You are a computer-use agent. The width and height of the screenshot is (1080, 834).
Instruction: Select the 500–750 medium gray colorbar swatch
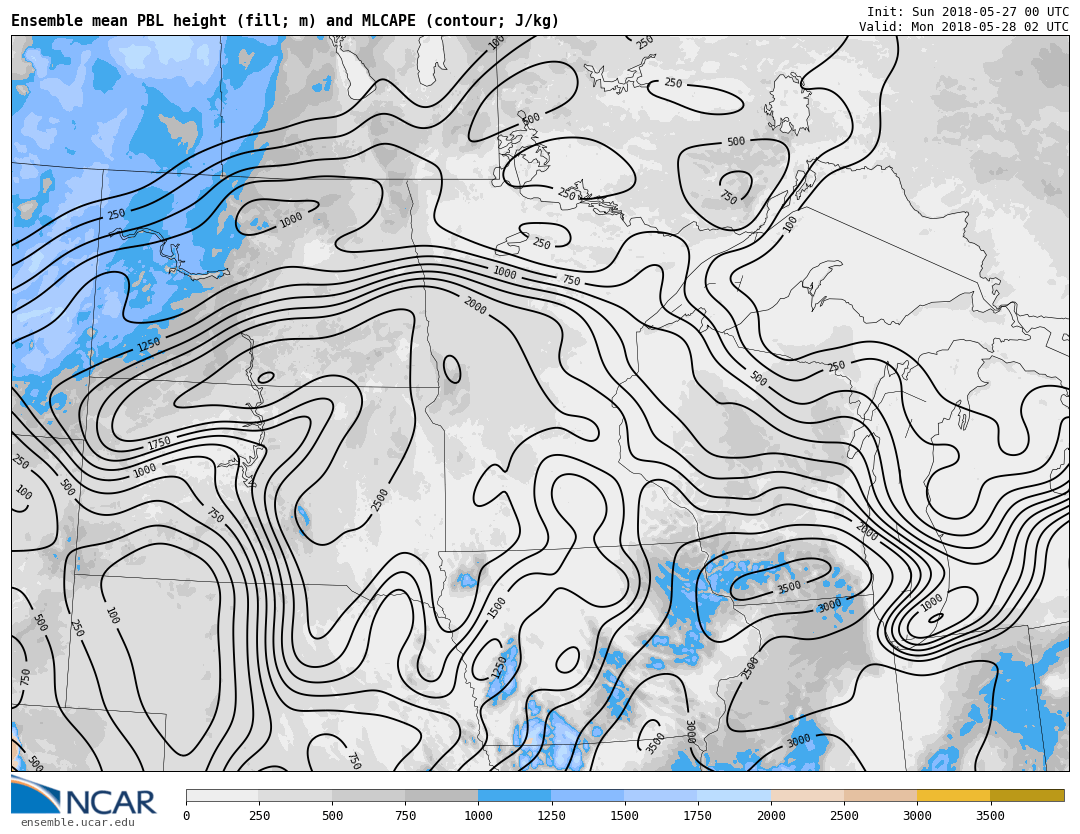coord(368,796)
